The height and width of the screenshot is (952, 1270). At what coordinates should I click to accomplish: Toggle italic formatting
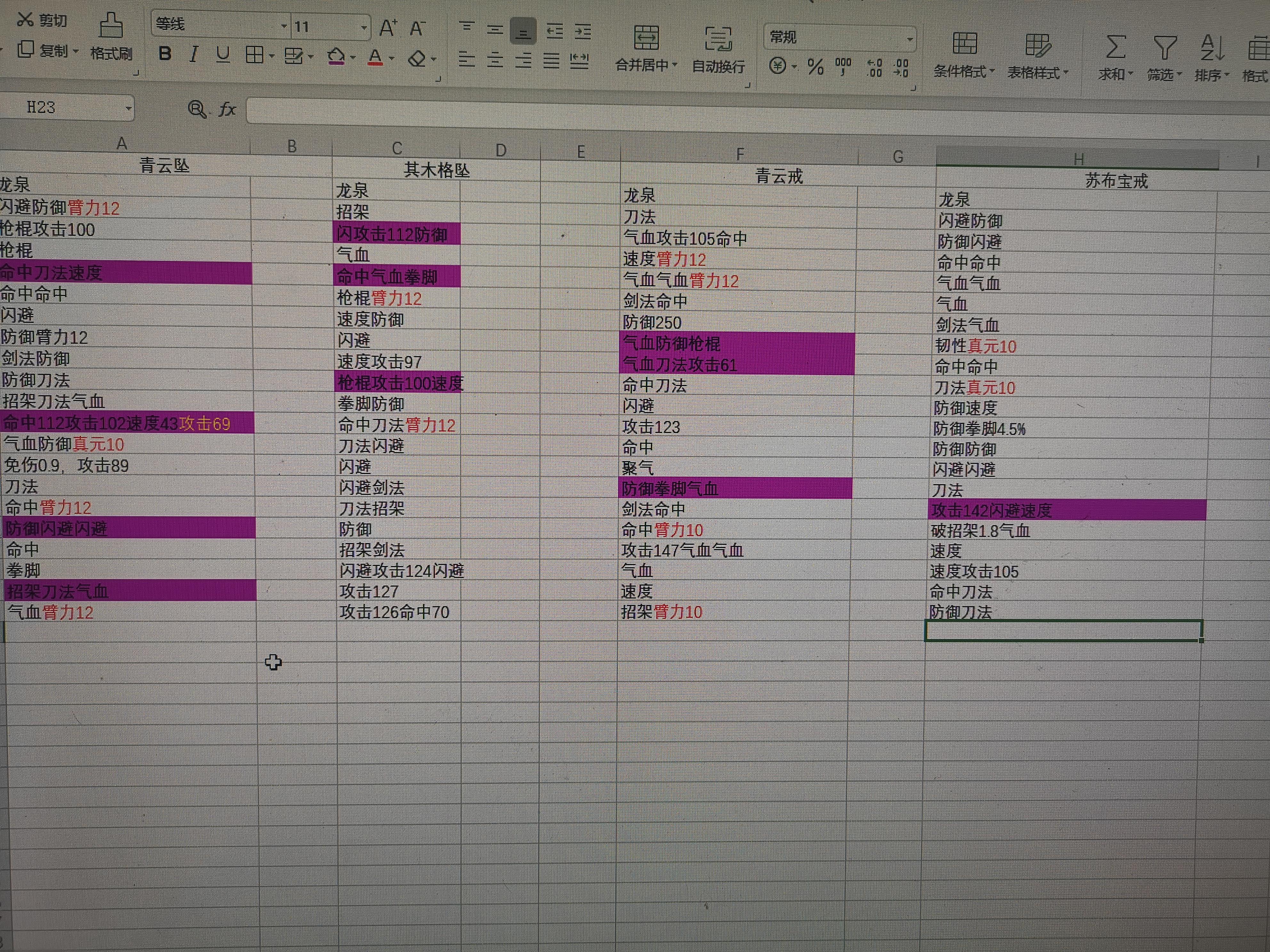pos(194,54)
